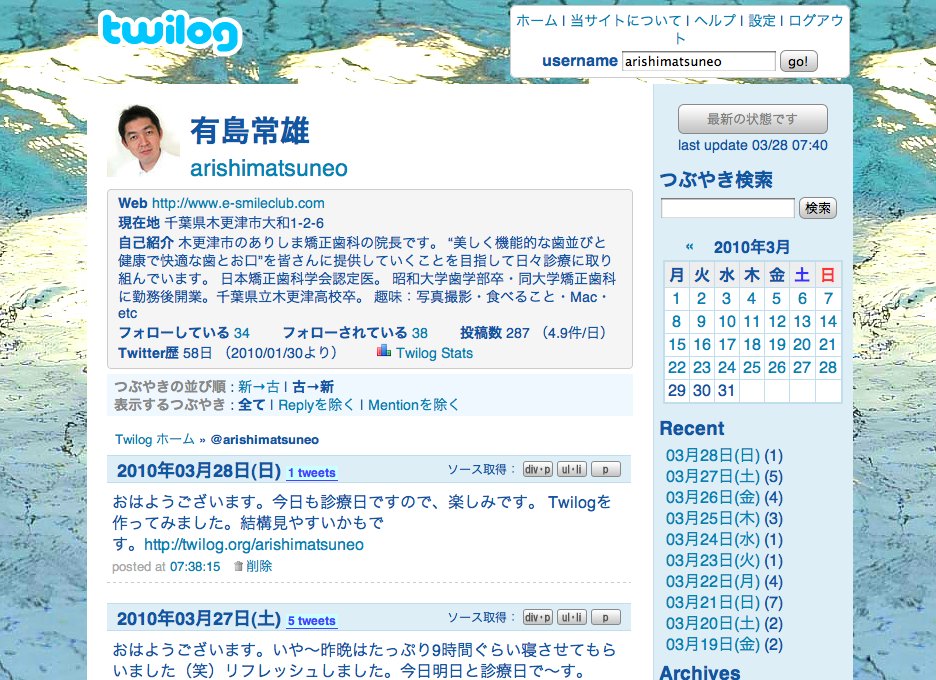
Task: Open the e-smileclub.com web link
Action: click(x=238, y=203)
